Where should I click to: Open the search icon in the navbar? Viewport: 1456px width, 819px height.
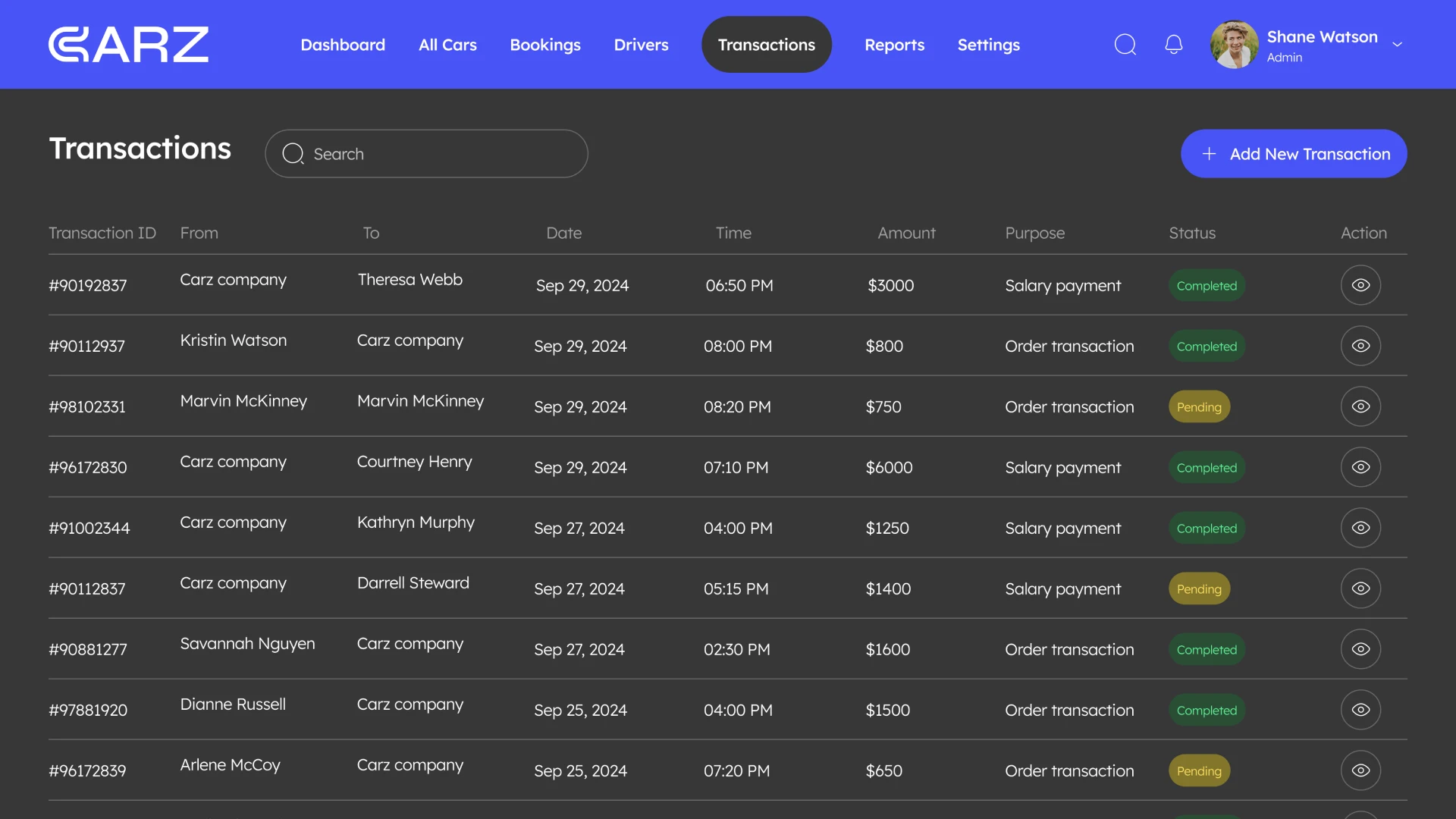click(x=1125, y=44)
